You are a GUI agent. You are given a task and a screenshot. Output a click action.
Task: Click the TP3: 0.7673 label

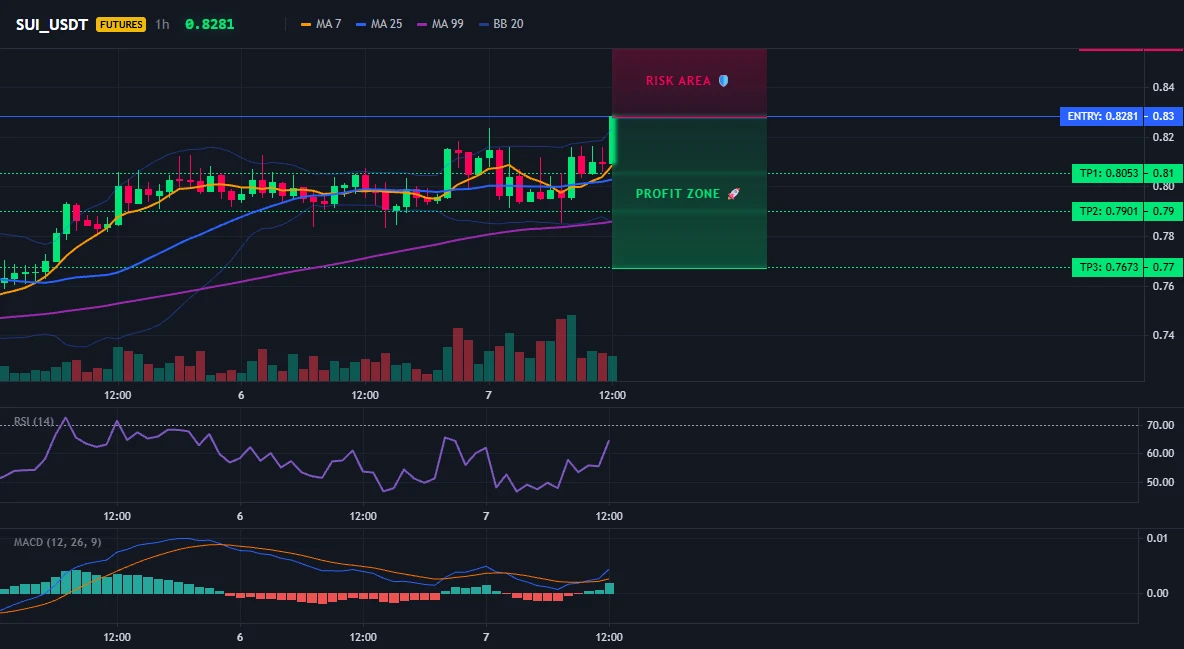tap(1108, 267)
